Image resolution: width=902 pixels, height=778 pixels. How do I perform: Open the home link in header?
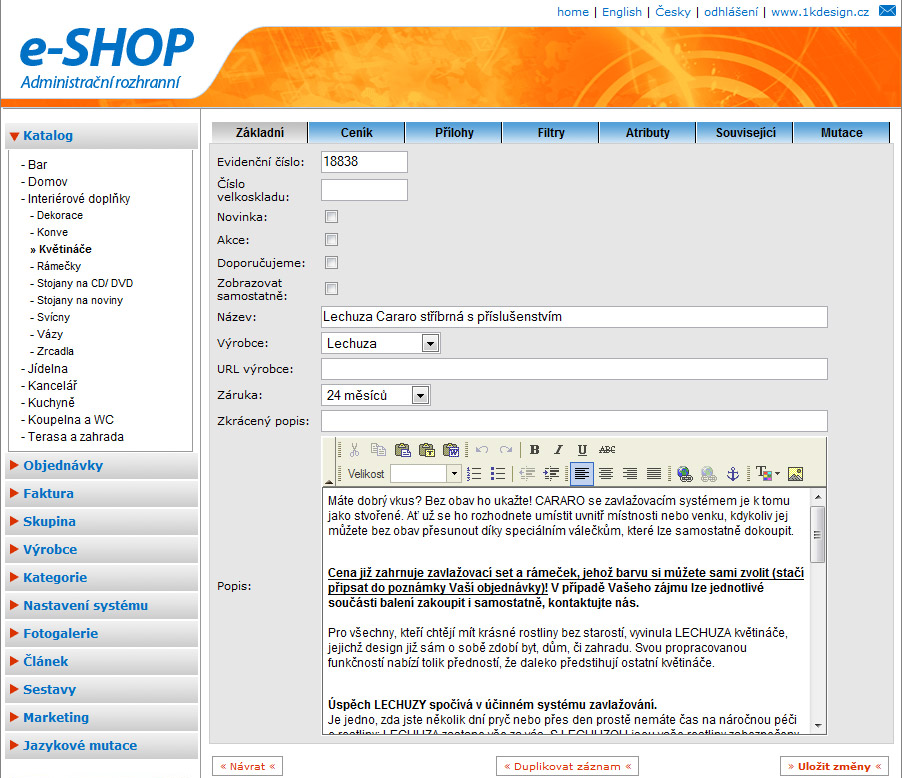click(x=572, y=12)
